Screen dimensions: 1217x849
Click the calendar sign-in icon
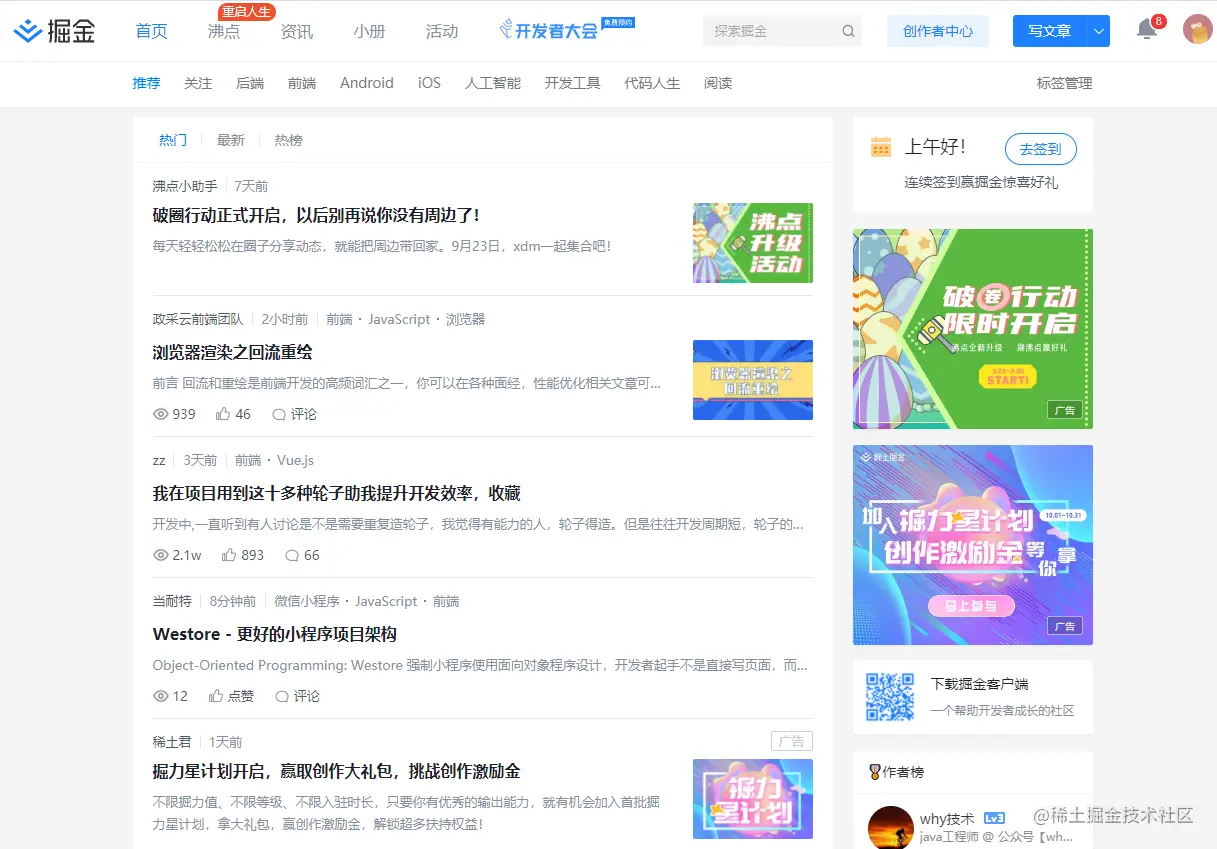(x=881, y=147)
